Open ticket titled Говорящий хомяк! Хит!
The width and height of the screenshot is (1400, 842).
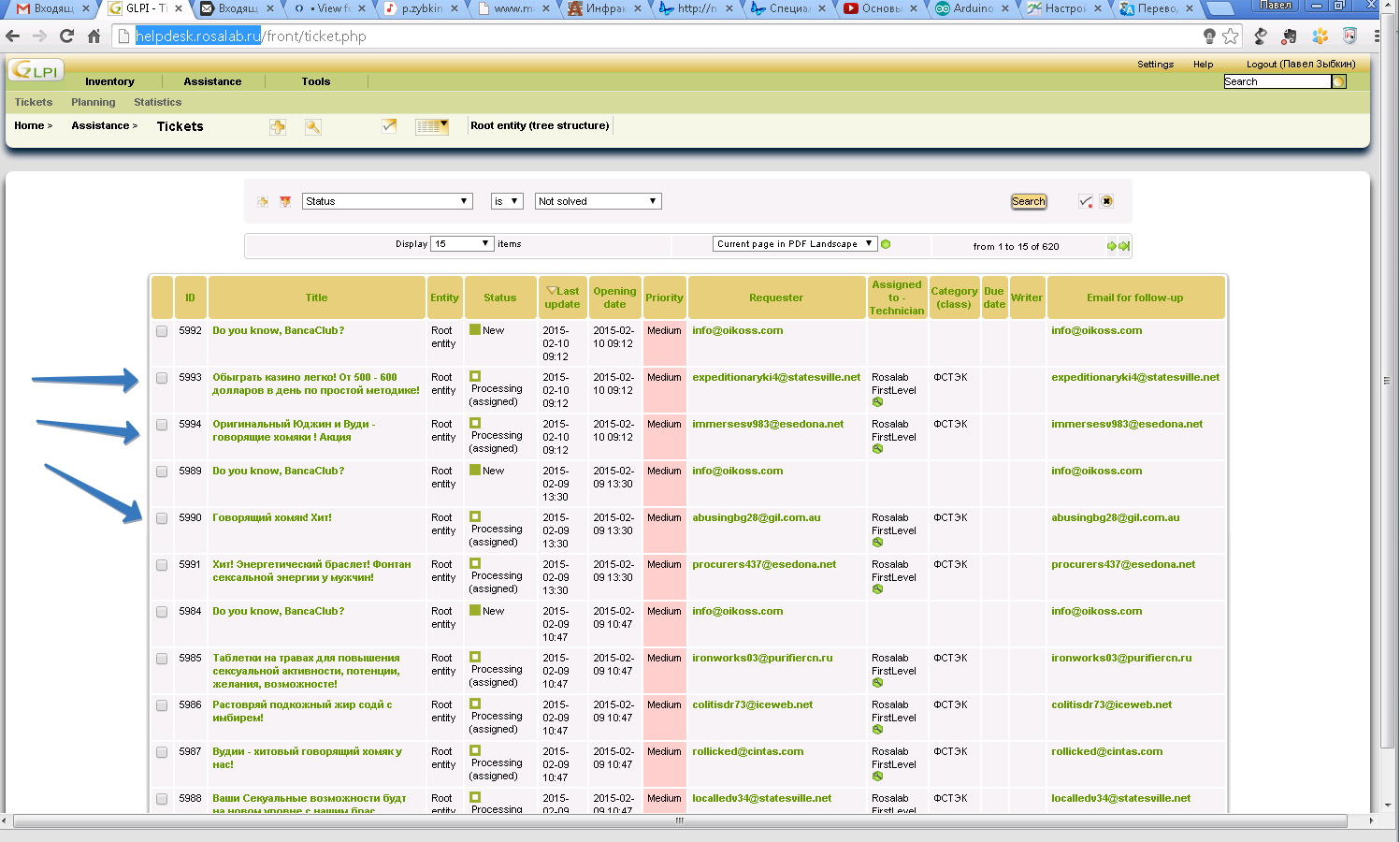272,517
